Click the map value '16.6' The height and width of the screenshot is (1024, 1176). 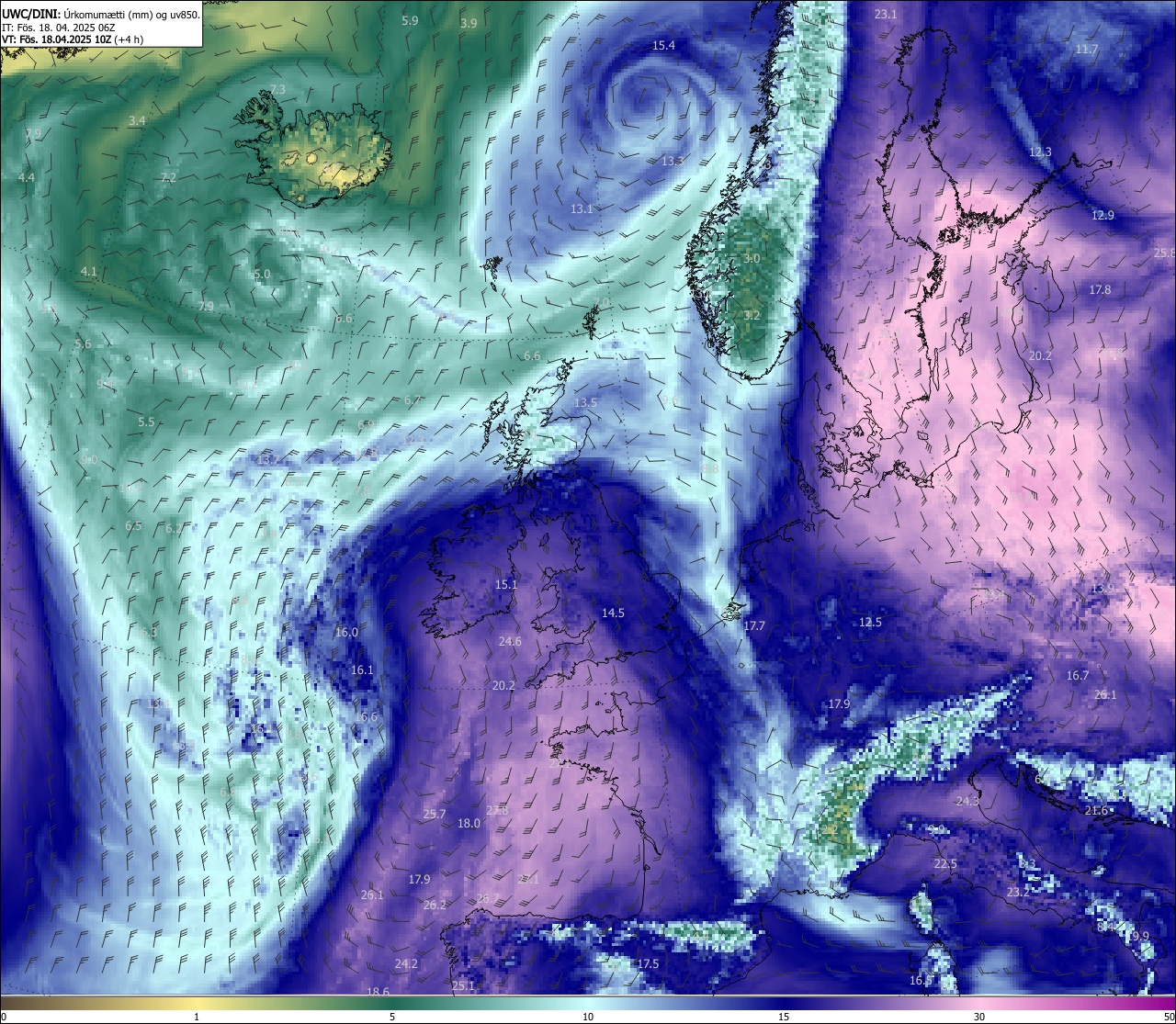366,716
